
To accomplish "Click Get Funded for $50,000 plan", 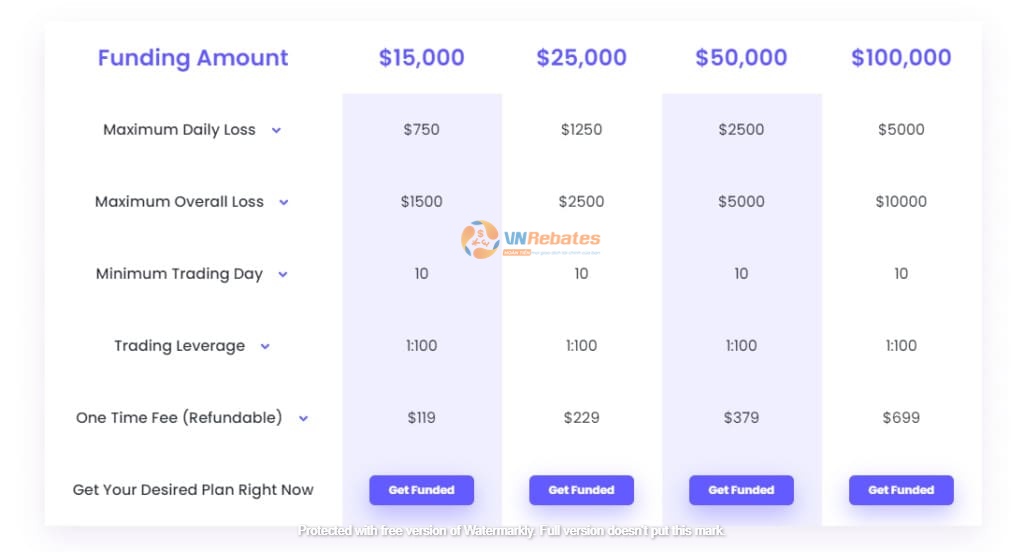I will (x=741, y=490).
